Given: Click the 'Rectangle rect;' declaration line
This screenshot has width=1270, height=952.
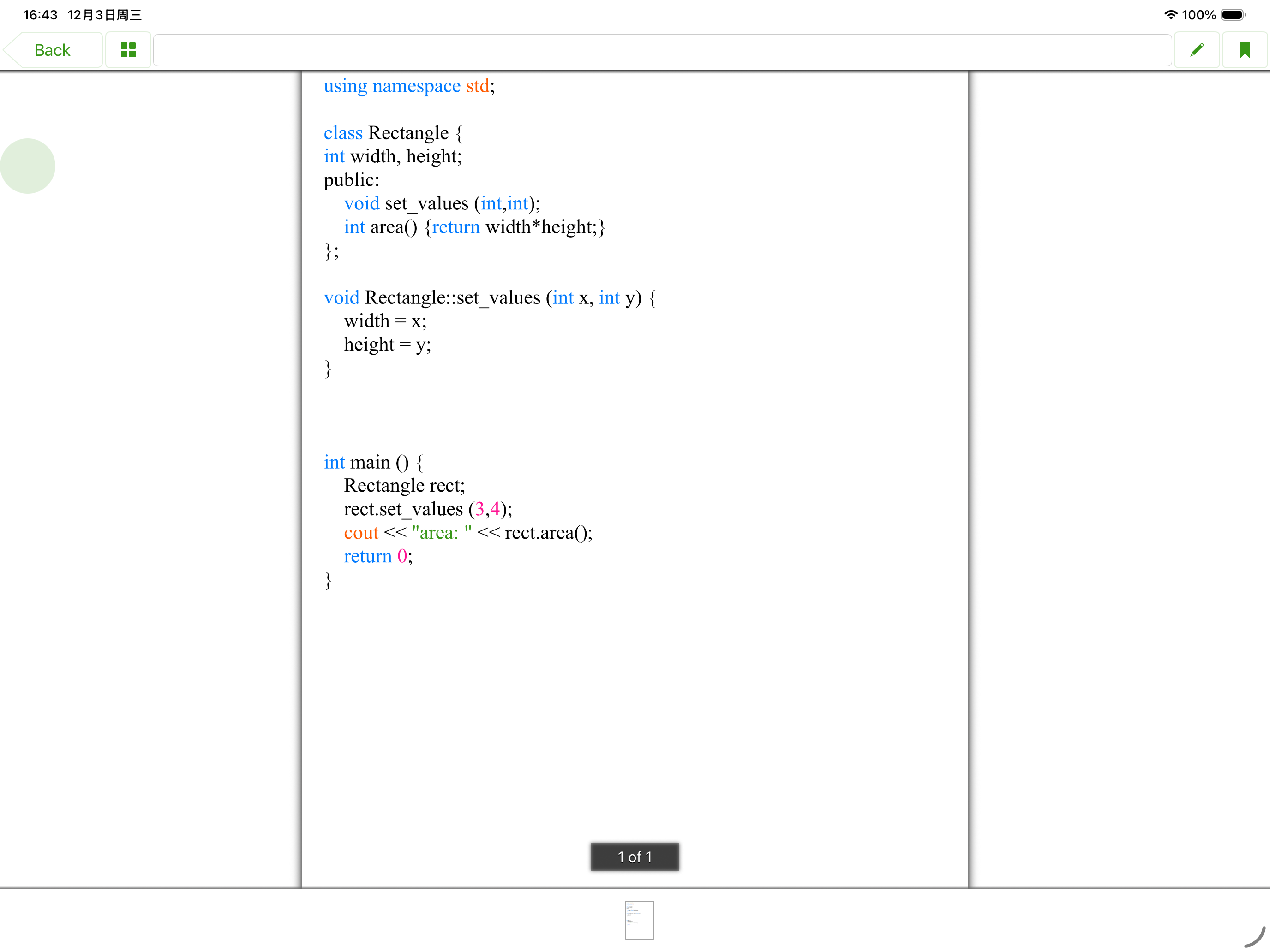Looking at the screenshot, I should click(404, 486).
